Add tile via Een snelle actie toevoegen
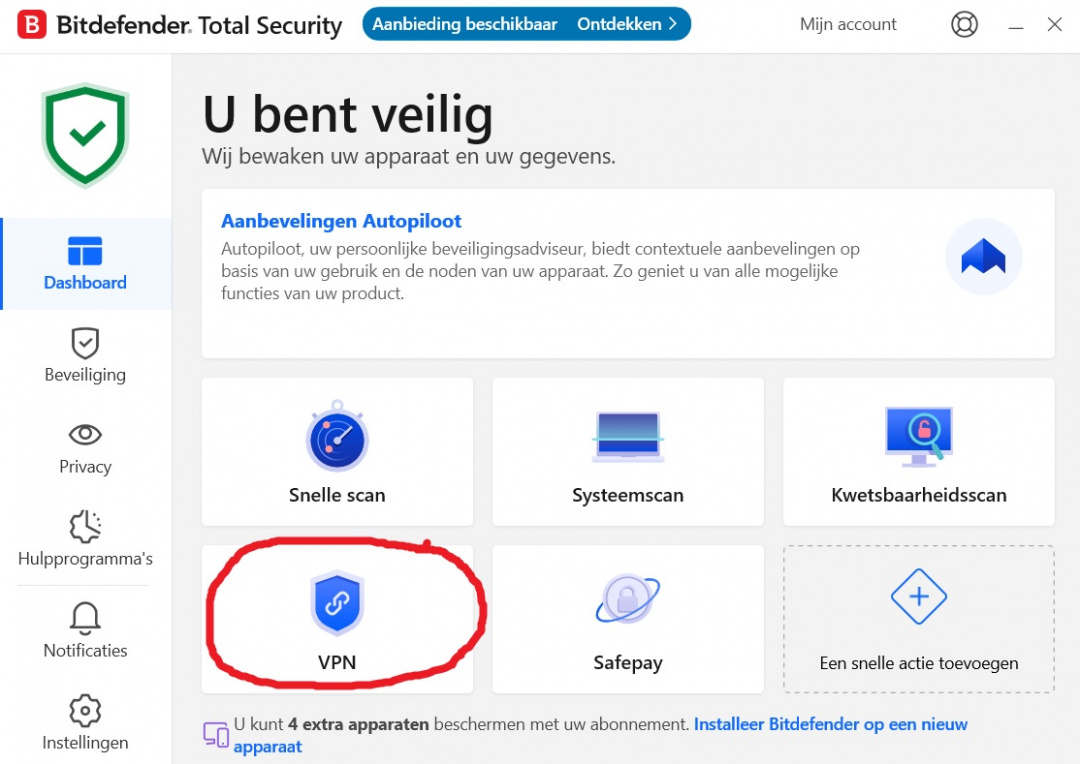This screenshot has width=1080, height=764. [918, 619]
